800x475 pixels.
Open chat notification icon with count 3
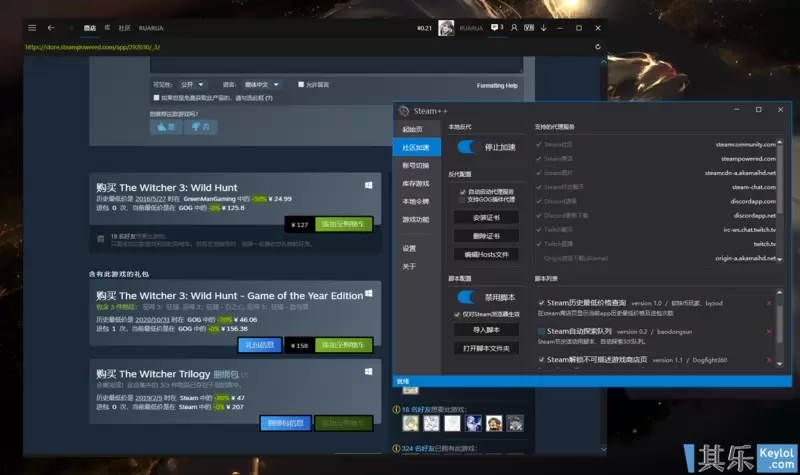coord(496,28)
